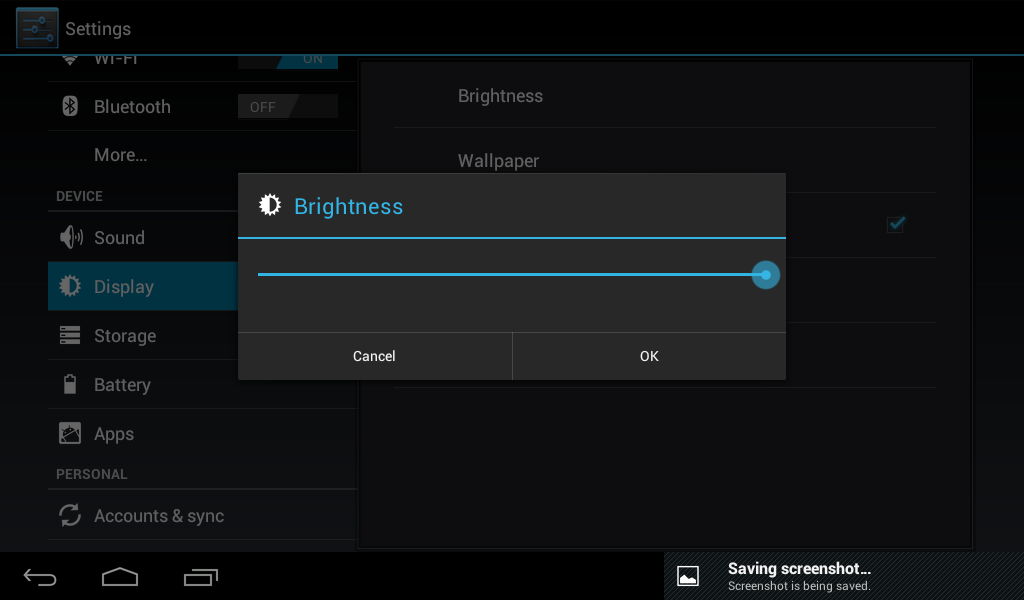1024x600 pixels.
Task: Open Sound settings speaker icon
Action: point(71,237)
